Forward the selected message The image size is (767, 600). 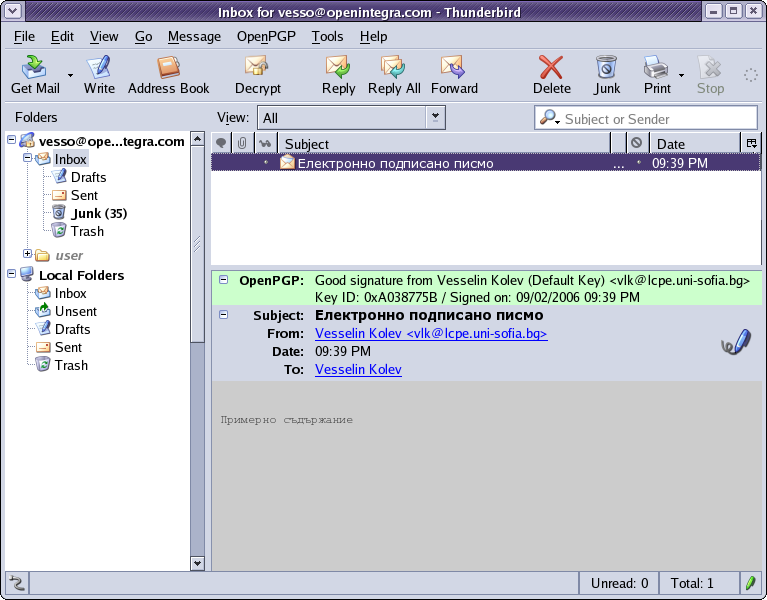coord(454,74)
